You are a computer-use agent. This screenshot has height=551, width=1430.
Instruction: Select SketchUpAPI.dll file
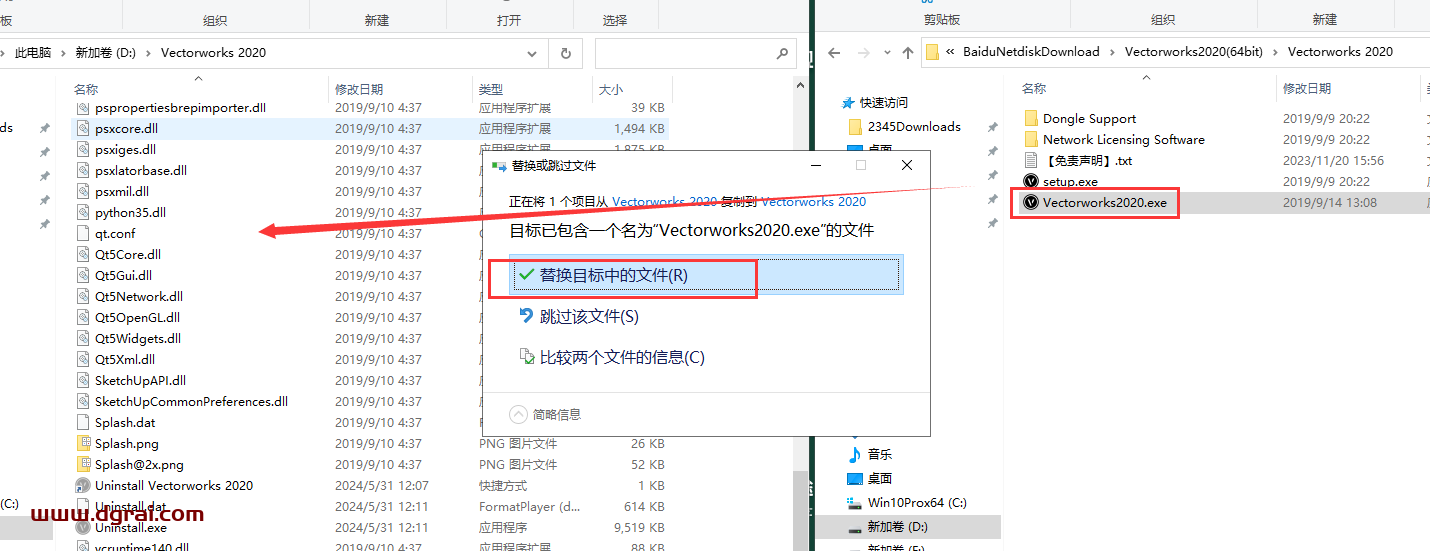(x=140, y=380)
